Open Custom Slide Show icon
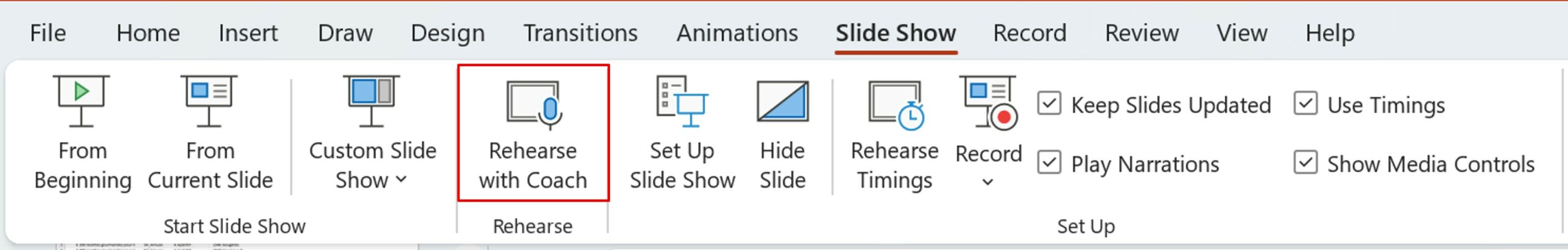The height and width of the screenshot is (250, 1568). click(371, 100)
